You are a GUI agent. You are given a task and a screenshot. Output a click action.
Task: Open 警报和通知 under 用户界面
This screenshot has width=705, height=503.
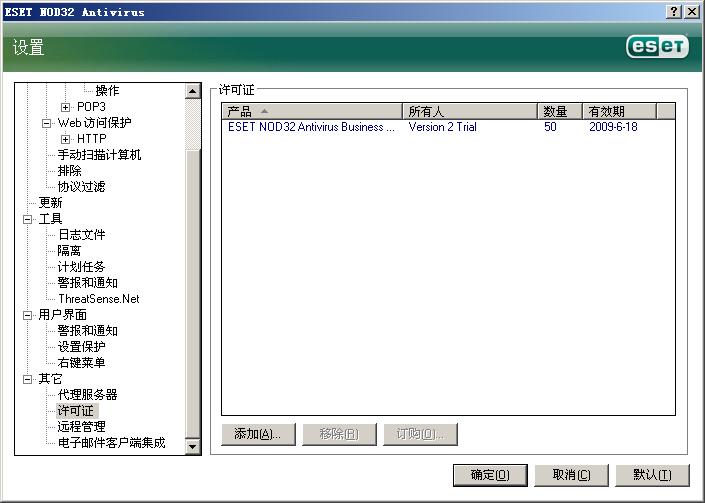coord(87,331)
